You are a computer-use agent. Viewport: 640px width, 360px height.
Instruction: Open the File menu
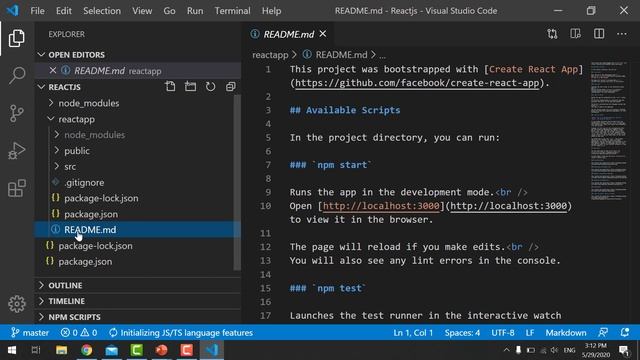point(37,11)
